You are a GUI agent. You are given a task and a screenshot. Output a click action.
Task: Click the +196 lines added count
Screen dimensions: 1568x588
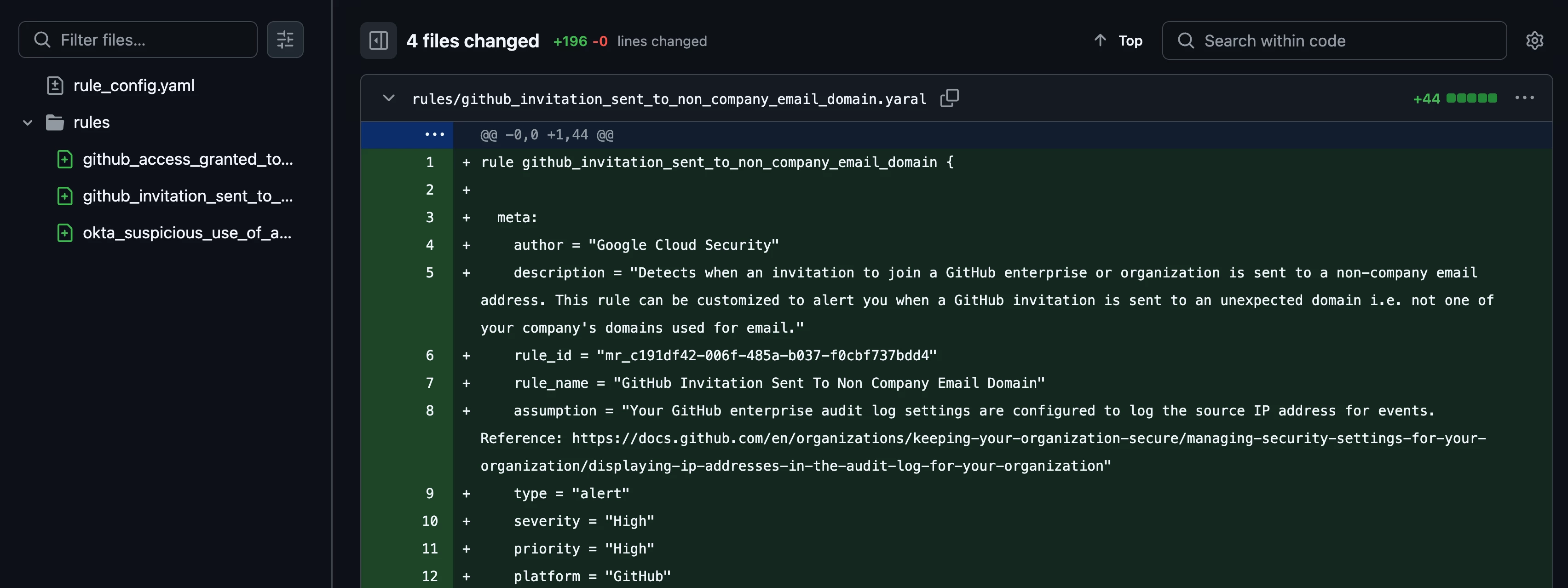(x=570, y=41)
